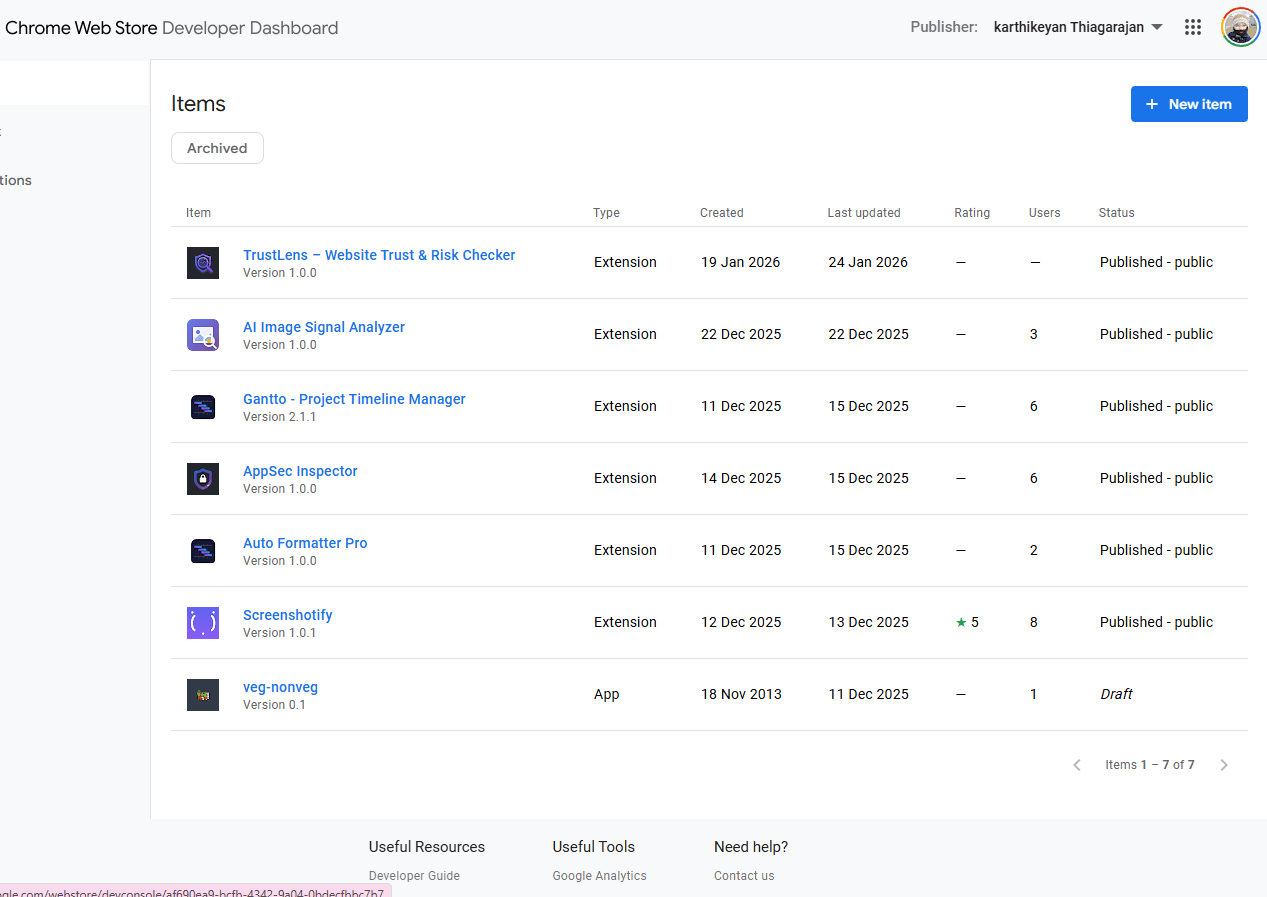Click previous page chevron in pagination
Viewport: 1267px width, 897px height.
point(1076,764)
